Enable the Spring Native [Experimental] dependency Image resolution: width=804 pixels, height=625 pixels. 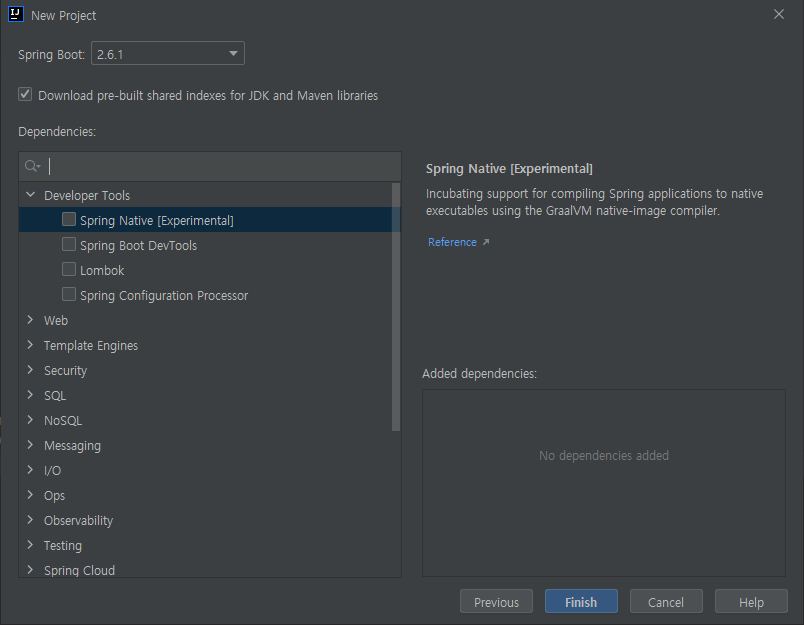click(68, 220)
